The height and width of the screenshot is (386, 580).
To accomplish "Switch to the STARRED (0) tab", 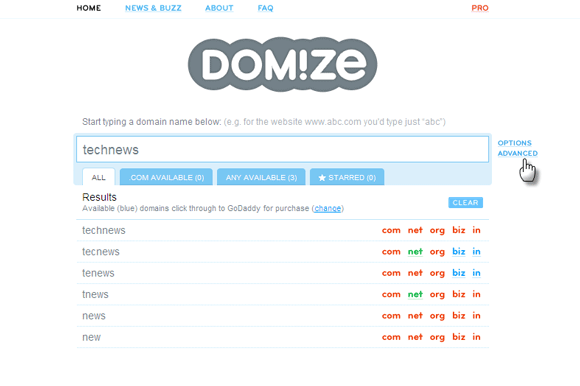I will pyautogui.click(x=347, y=177).
